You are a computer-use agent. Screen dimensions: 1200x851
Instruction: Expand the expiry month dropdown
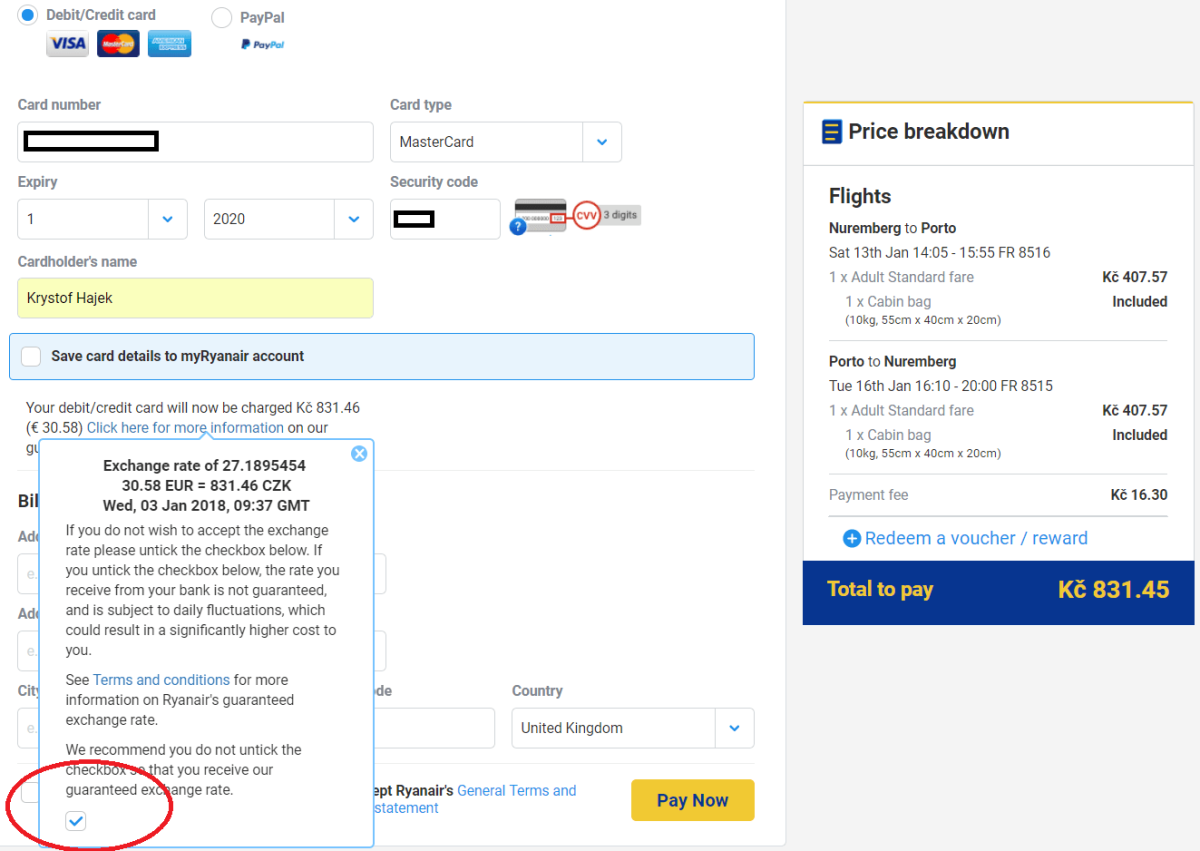167,219
